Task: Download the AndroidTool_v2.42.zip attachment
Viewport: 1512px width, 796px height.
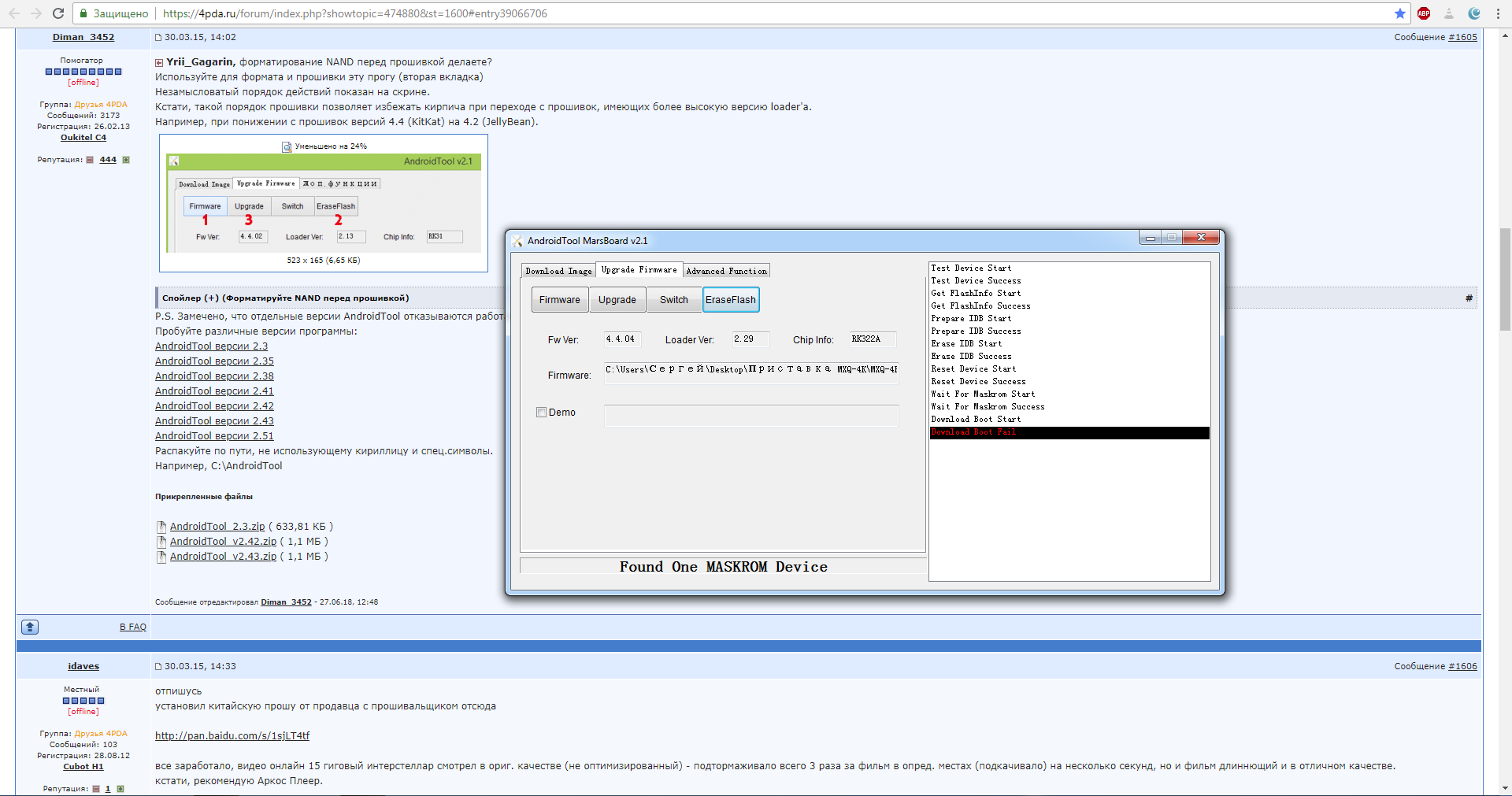Action: click(x=223, y=542)
